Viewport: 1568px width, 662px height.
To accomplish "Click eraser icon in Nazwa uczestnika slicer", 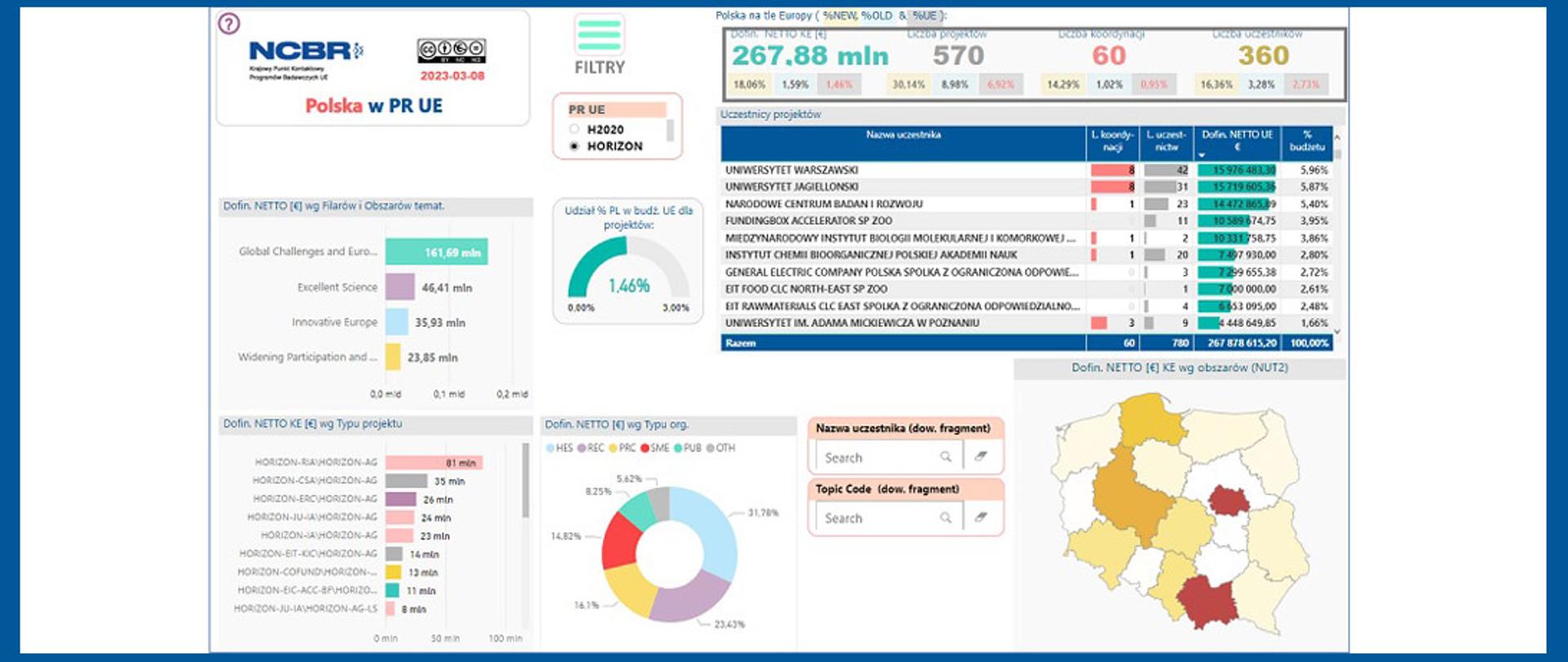I will (x=981, y=457).
